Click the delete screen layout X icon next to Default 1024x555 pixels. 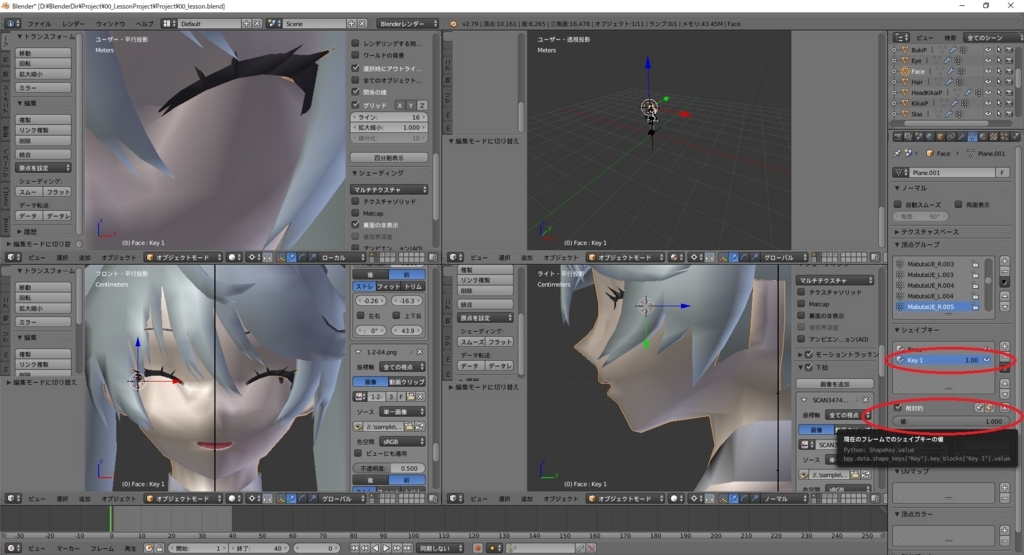[x=257, y=24]
